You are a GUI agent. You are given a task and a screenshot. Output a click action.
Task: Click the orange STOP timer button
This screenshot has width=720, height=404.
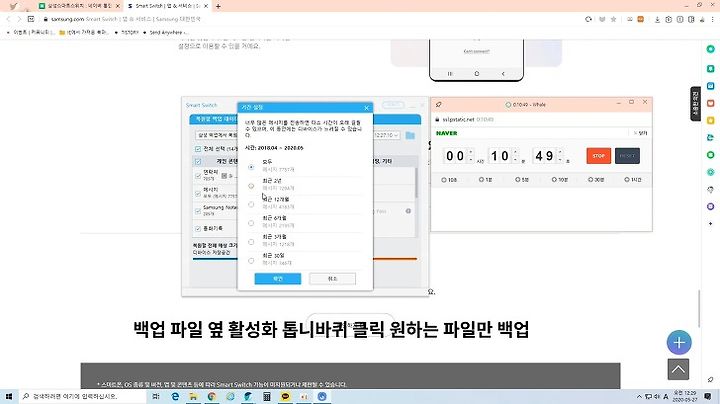(x=599, y=156)
